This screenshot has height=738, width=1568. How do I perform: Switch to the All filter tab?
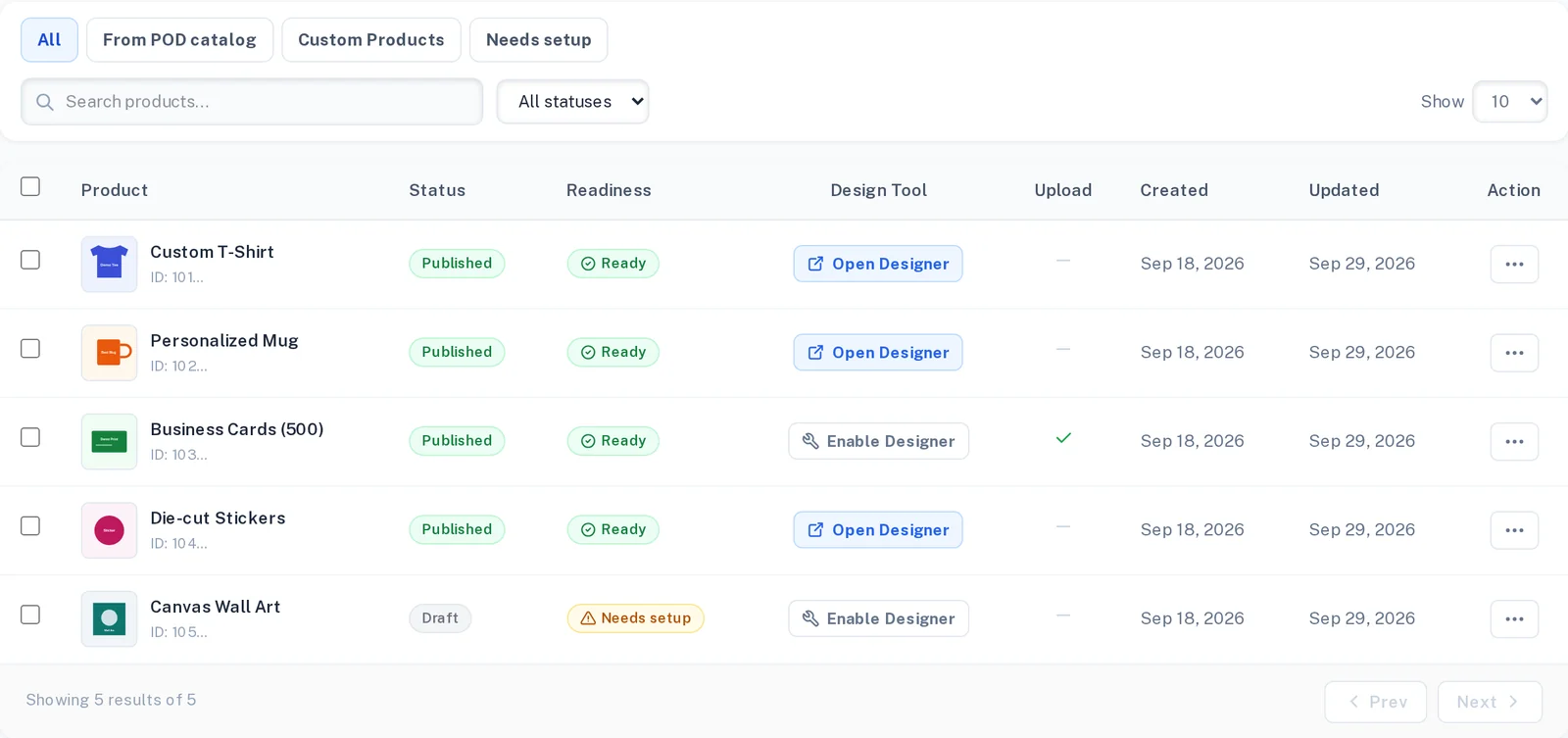coord(49,40)
